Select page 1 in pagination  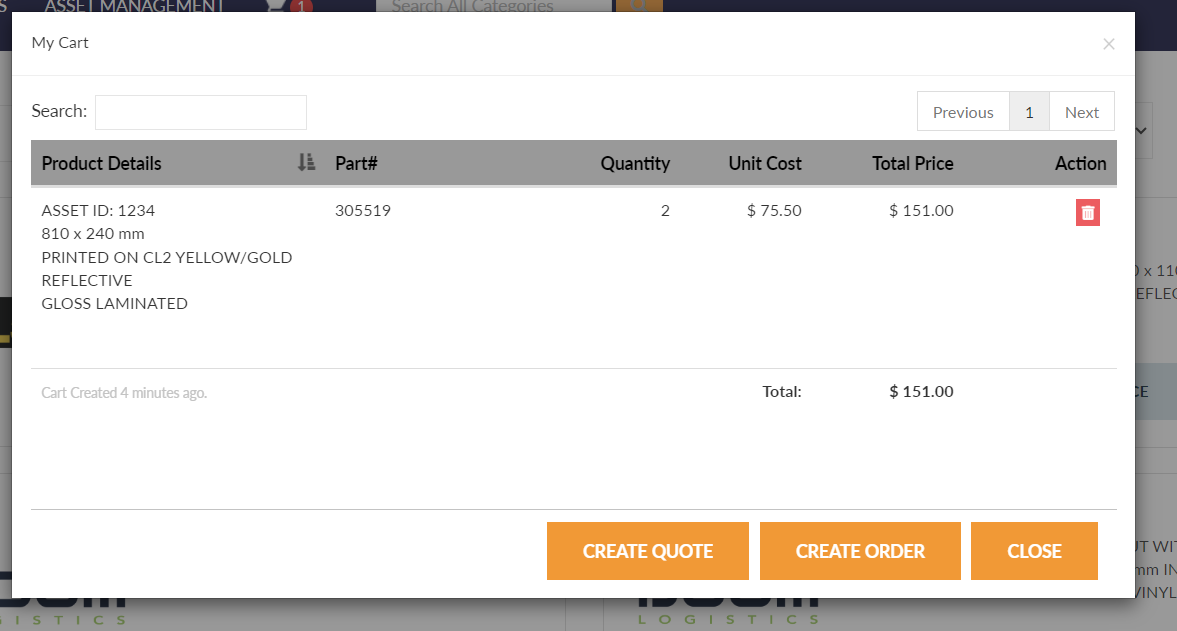coord(1029,112)
